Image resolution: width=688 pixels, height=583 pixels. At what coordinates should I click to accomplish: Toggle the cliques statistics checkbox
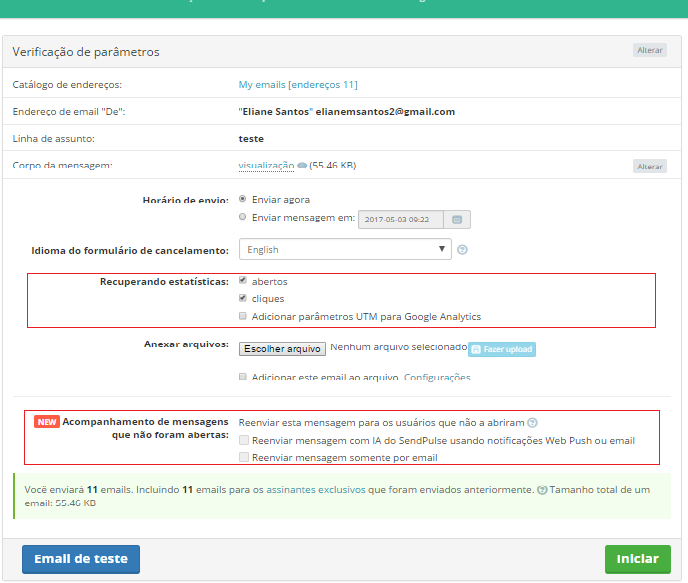243,298
